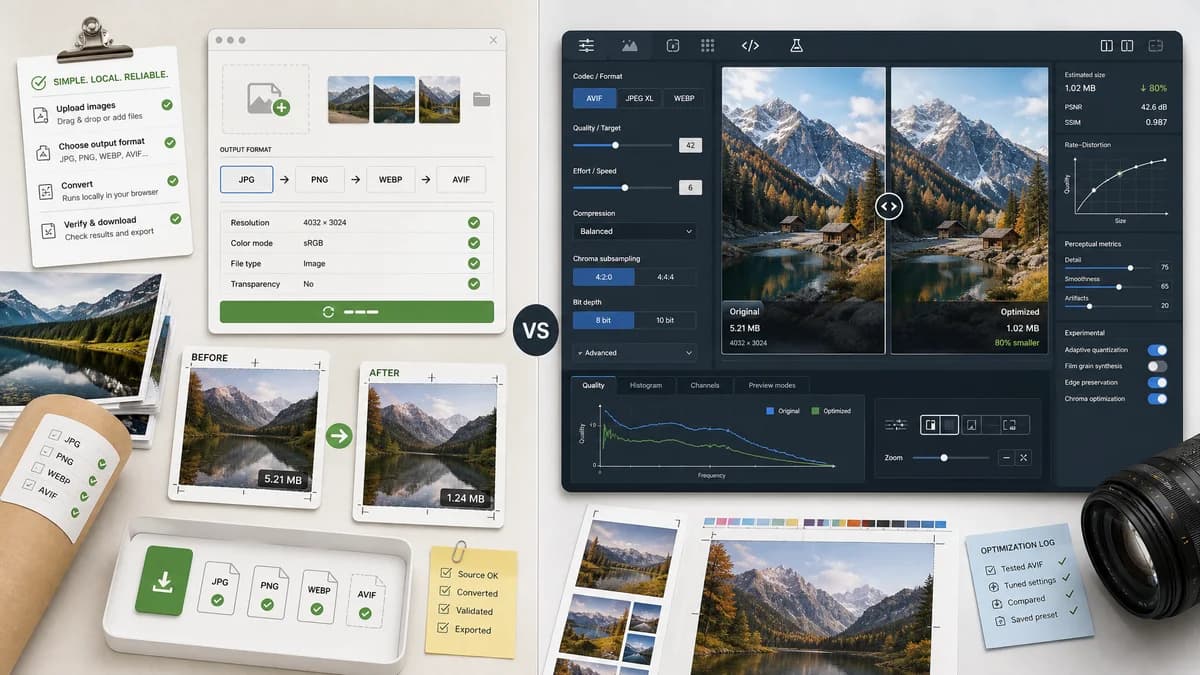Click the Resolution row green checkmark
This screenshot has height=675, width=1200.
[x=473, y=222]
